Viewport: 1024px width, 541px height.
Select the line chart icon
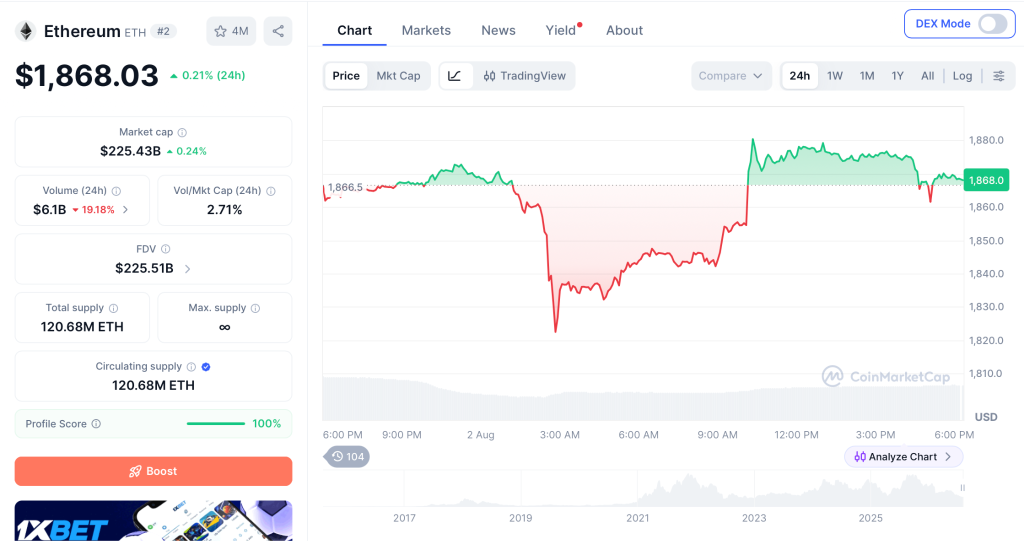point(455,76)
